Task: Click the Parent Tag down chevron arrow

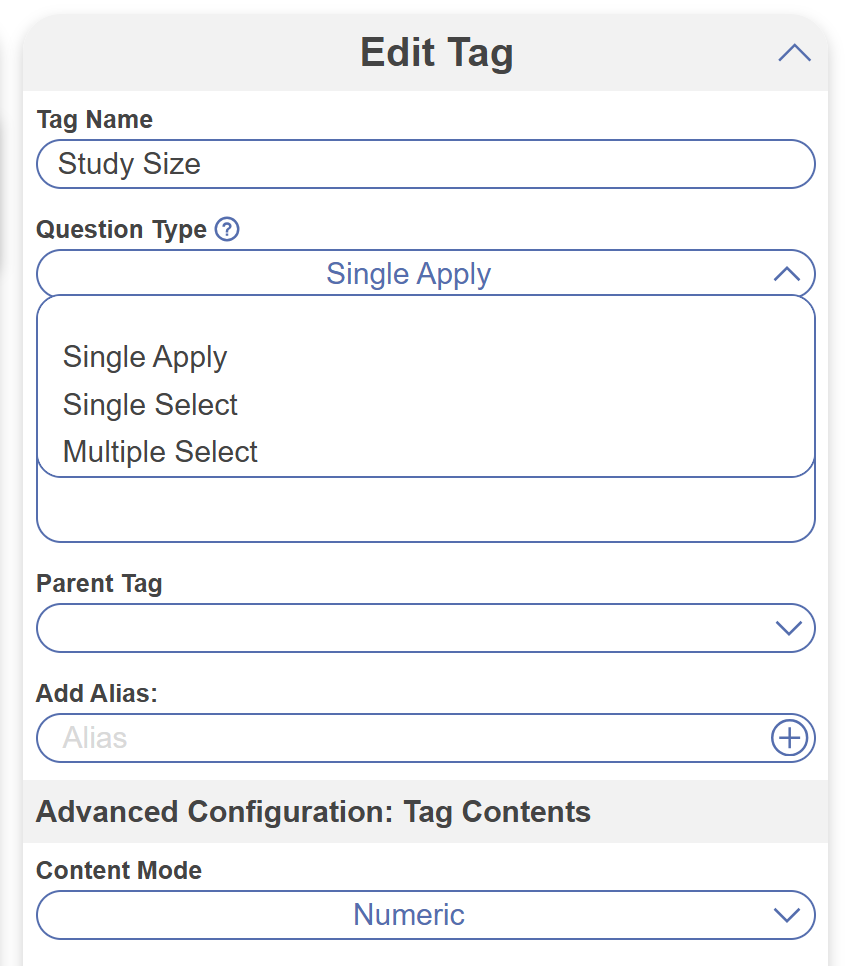Action: pos(788,628)
